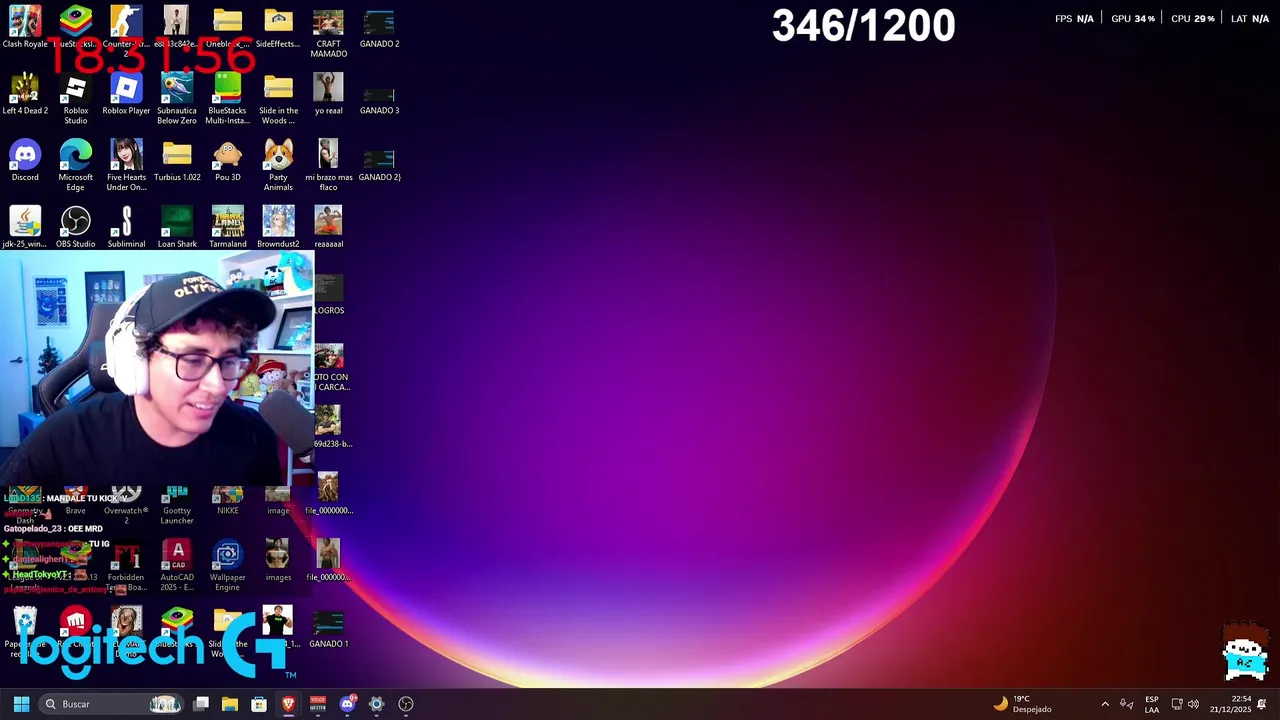Open the Subnautica Below Zero shortcut
The width and height of the screenshot is (1280, 720).
point(177,99)
